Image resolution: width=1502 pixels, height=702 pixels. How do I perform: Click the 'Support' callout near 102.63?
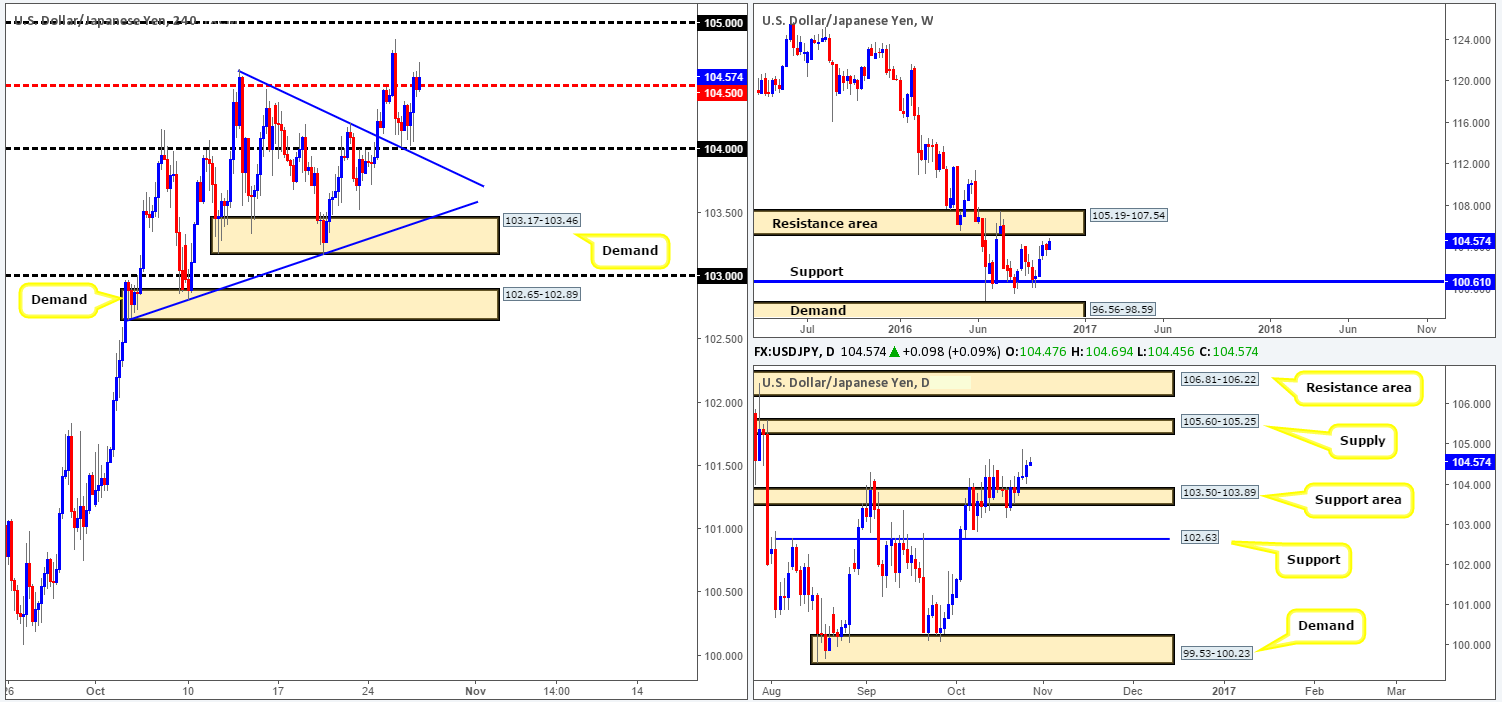coord(1314,560)
